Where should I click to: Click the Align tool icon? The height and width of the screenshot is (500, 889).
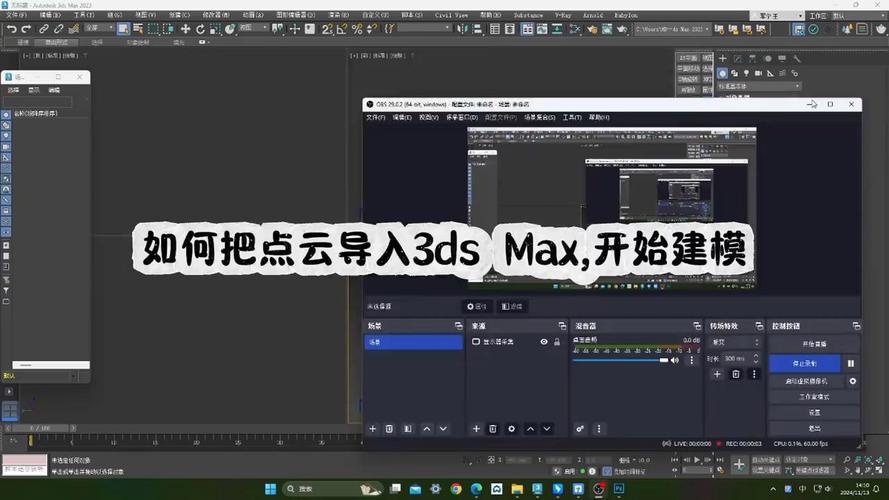tap(477, 29)
